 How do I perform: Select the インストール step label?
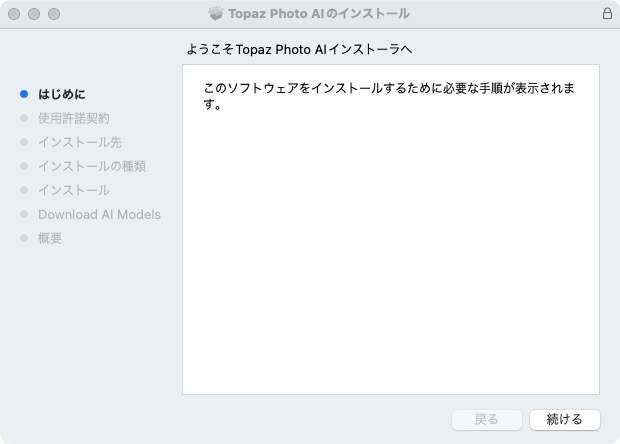[74, 190]
